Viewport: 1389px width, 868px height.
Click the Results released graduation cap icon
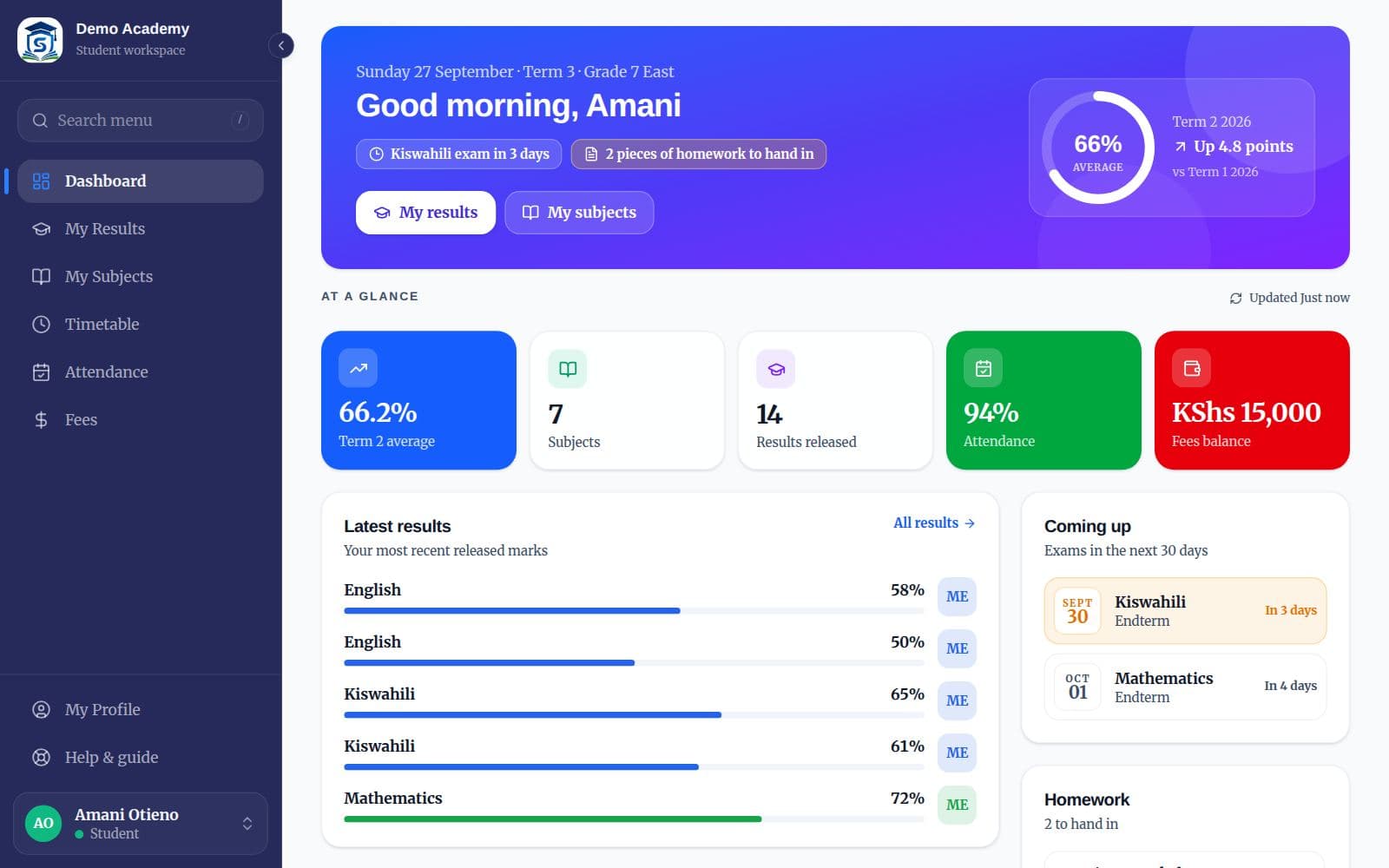tap(776, 369)
